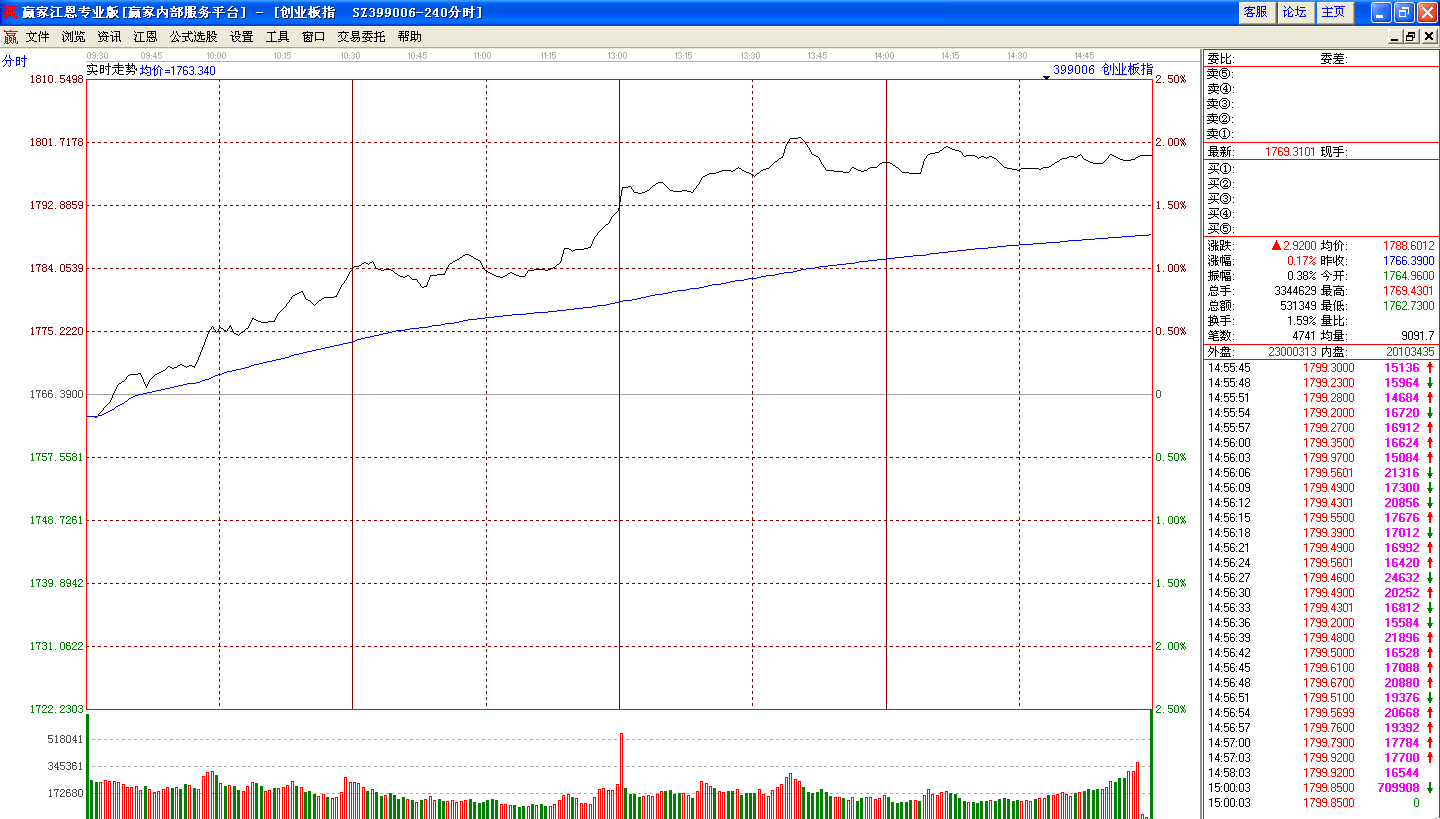This screenshot has height=819, width=1440.
Task: Click the latest price 1769.3101
Action: [x=1291, y=152]
